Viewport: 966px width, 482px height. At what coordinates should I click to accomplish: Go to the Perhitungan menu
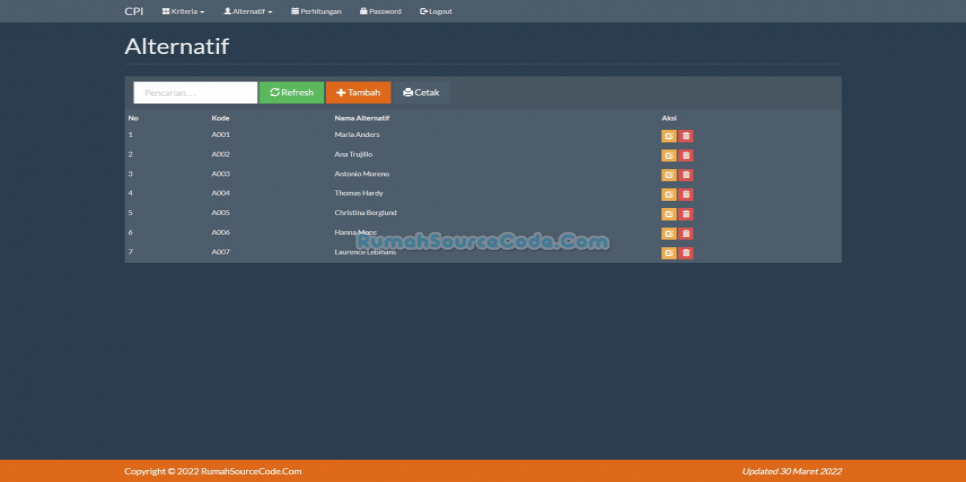click(x=316, y=11)
